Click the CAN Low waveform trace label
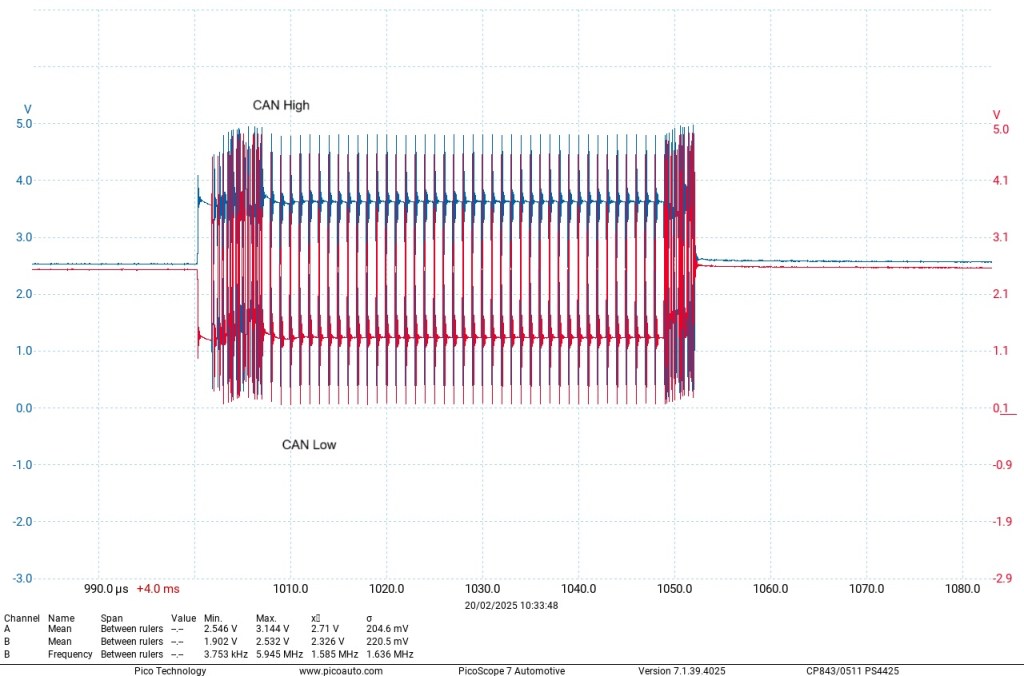 coord(307,444)
